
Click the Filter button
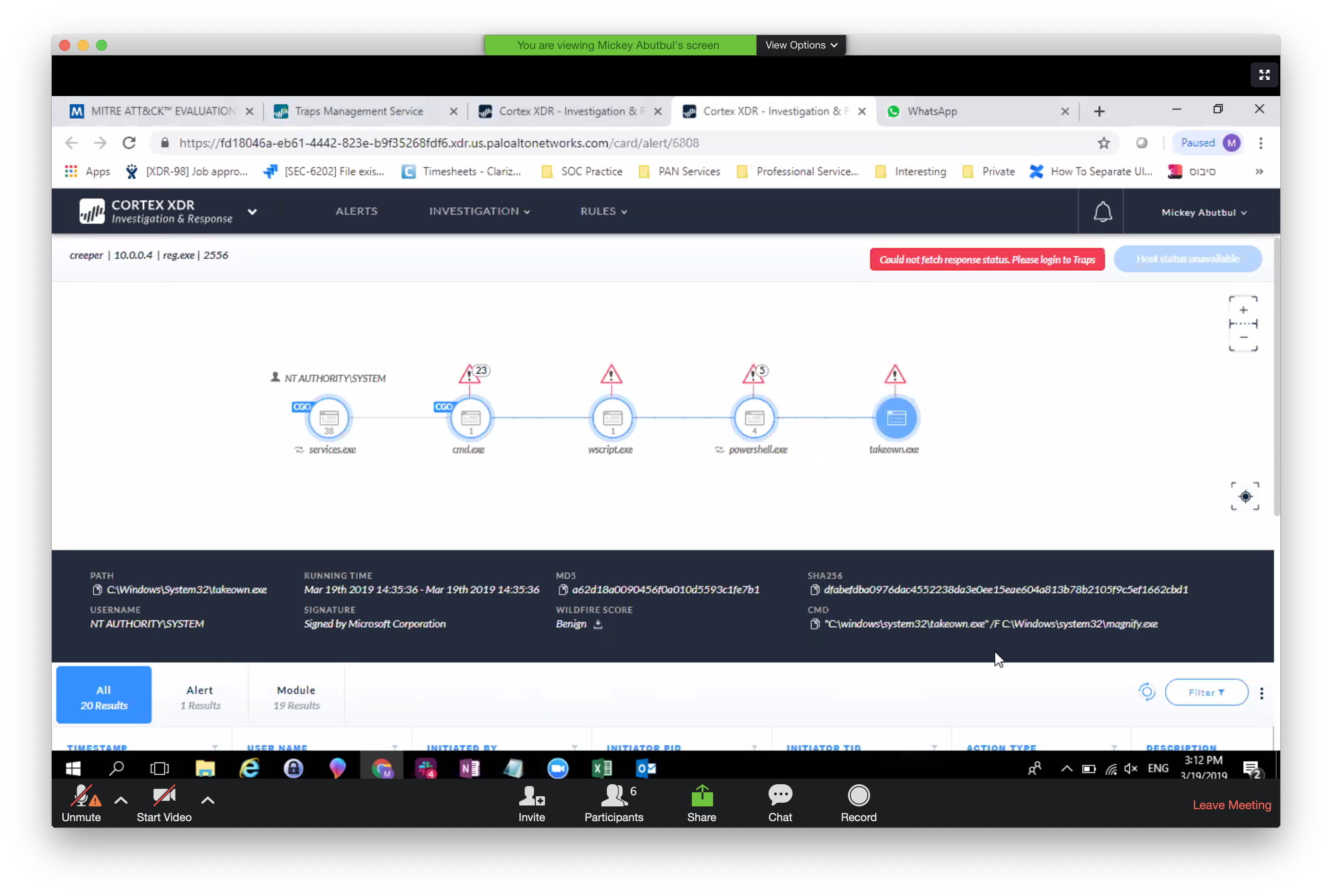[x=1206, y=692]
